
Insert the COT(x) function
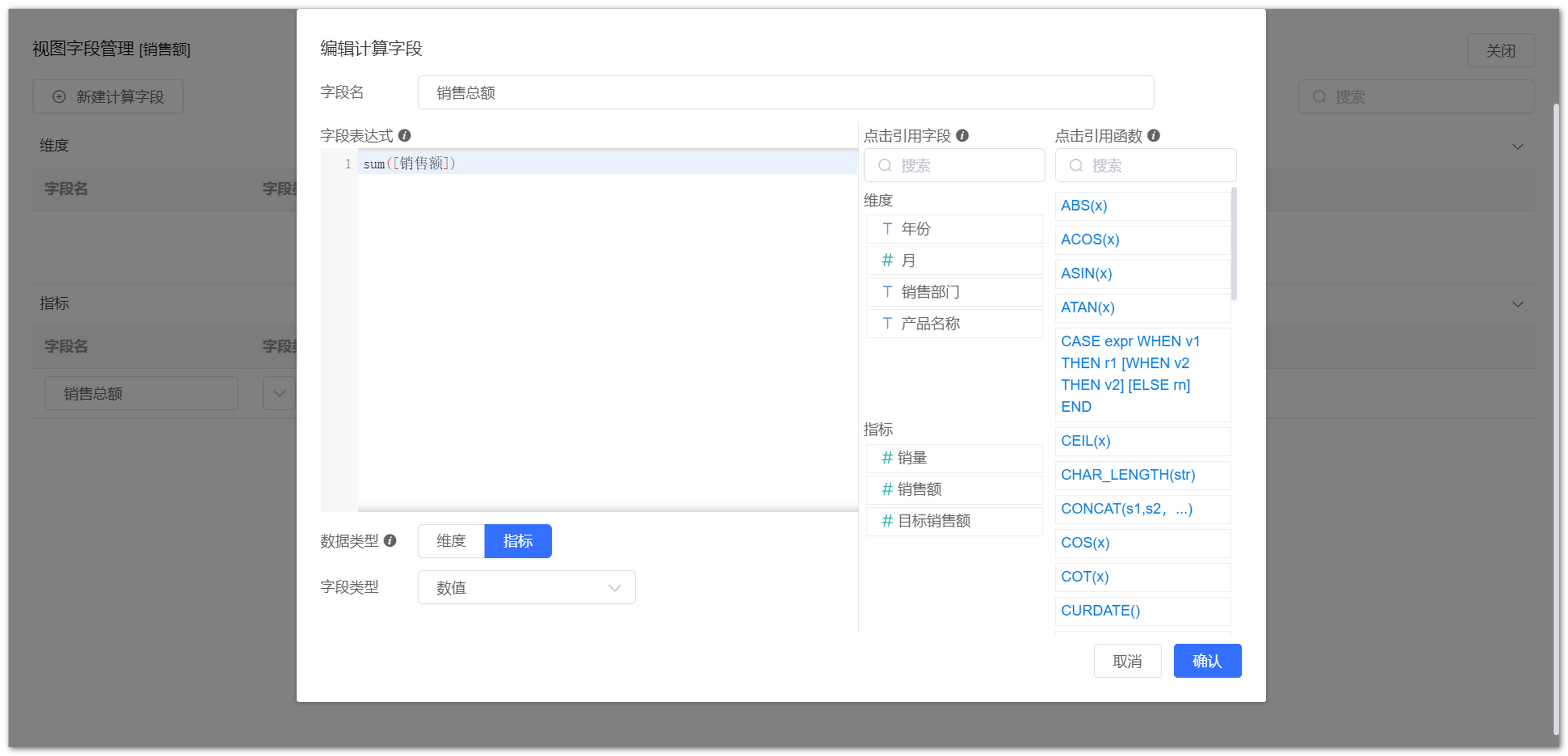pyautogui.click(x=1142, y=577)
